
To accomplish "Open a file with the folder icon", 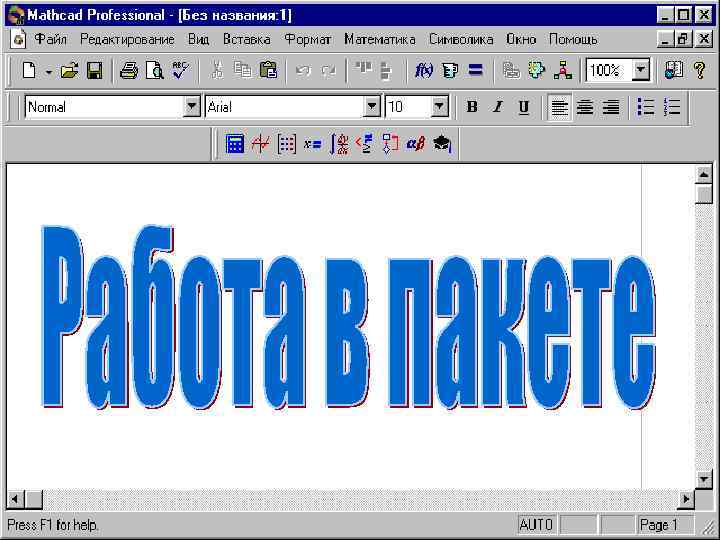I will pyautogui.click(x=69, y=71).
